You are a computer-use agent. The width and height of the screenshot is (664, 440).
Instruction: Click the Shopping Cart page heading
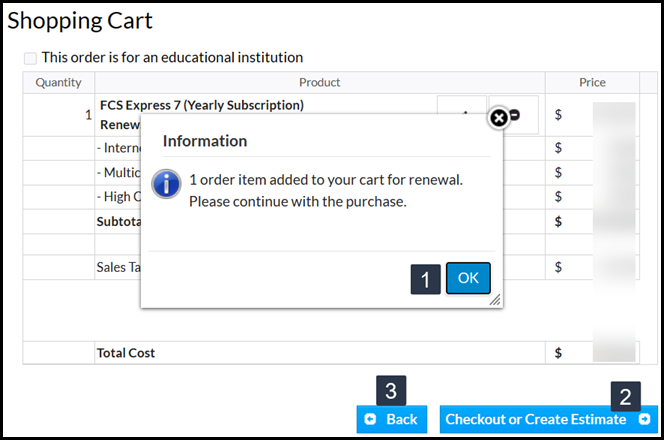(x=80, y=19)
